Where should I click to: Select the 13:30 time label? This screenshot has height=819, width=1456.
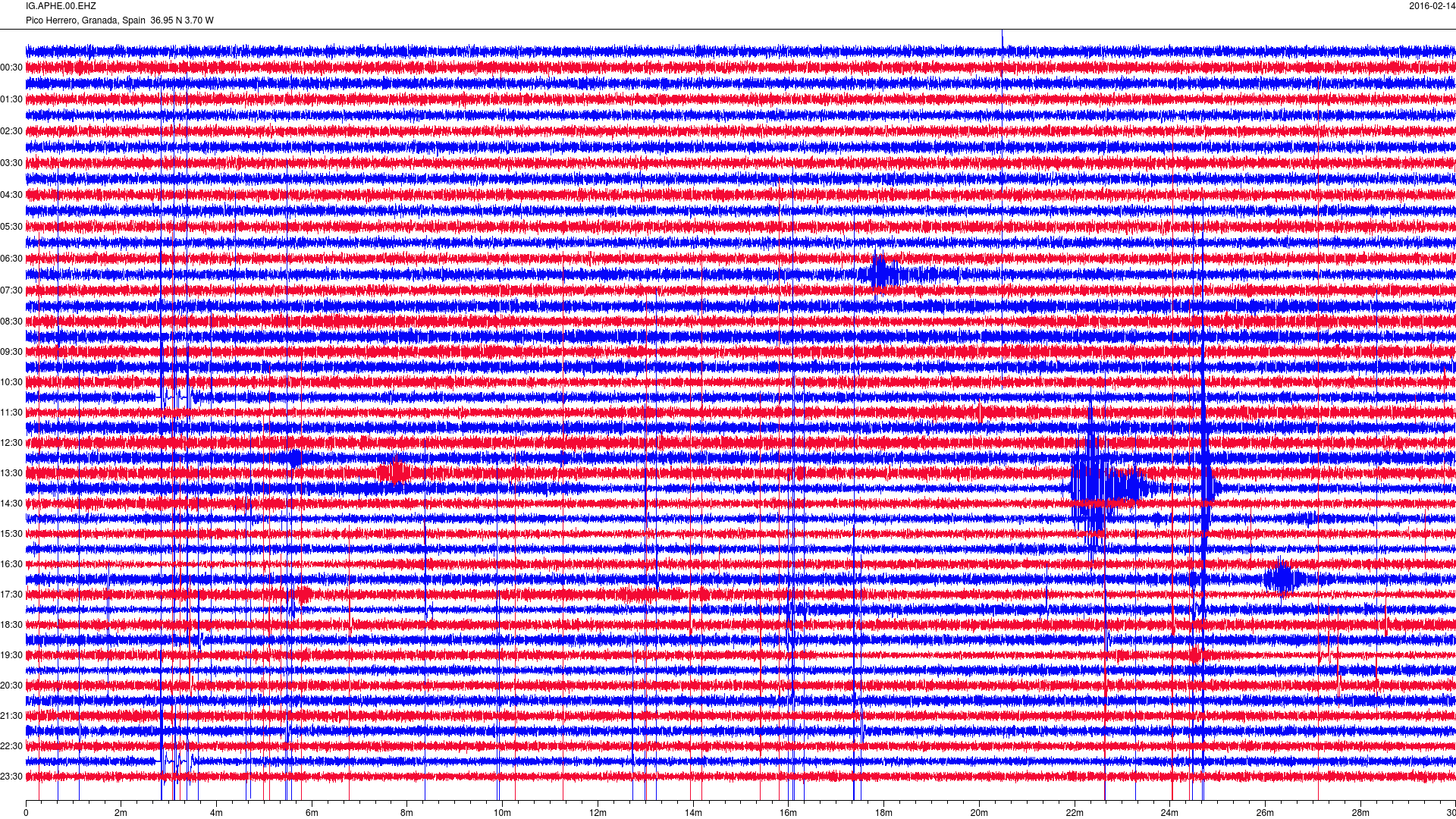(11, 473)
